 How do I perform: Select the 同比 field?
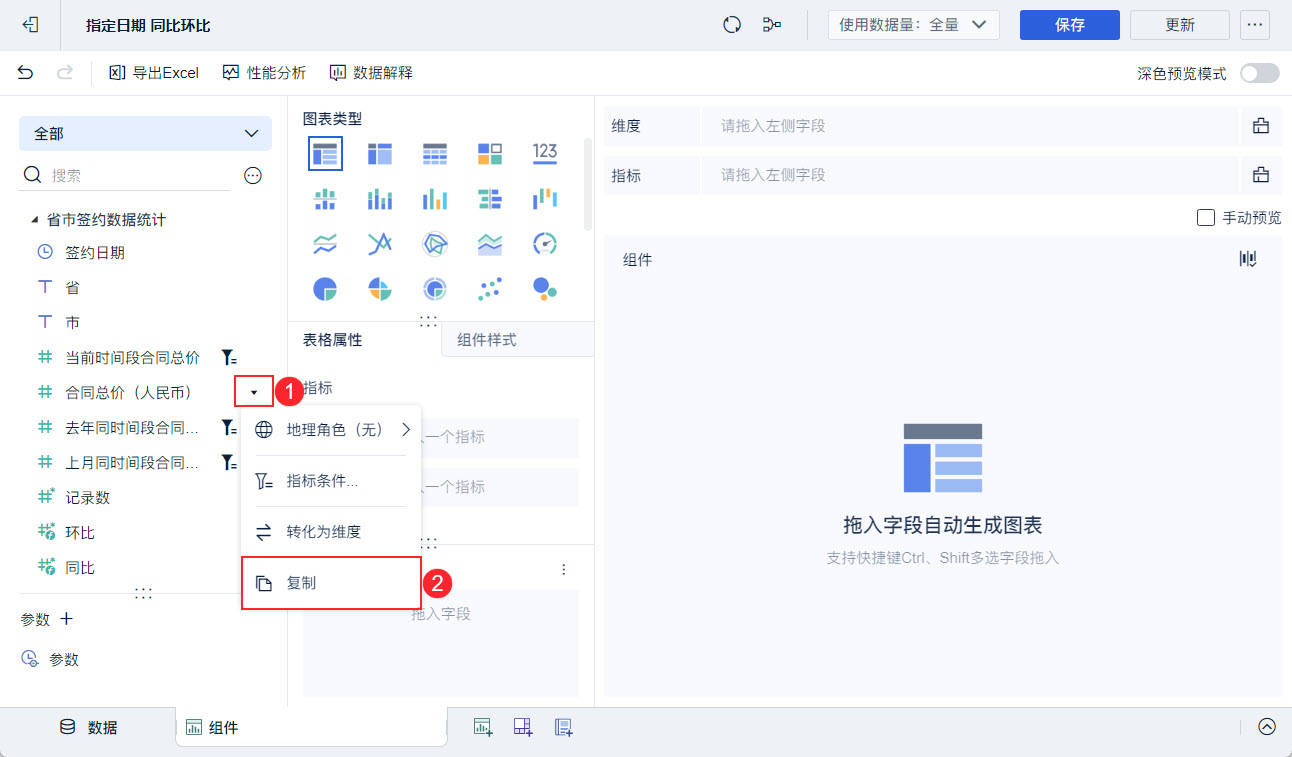point(80,567)
